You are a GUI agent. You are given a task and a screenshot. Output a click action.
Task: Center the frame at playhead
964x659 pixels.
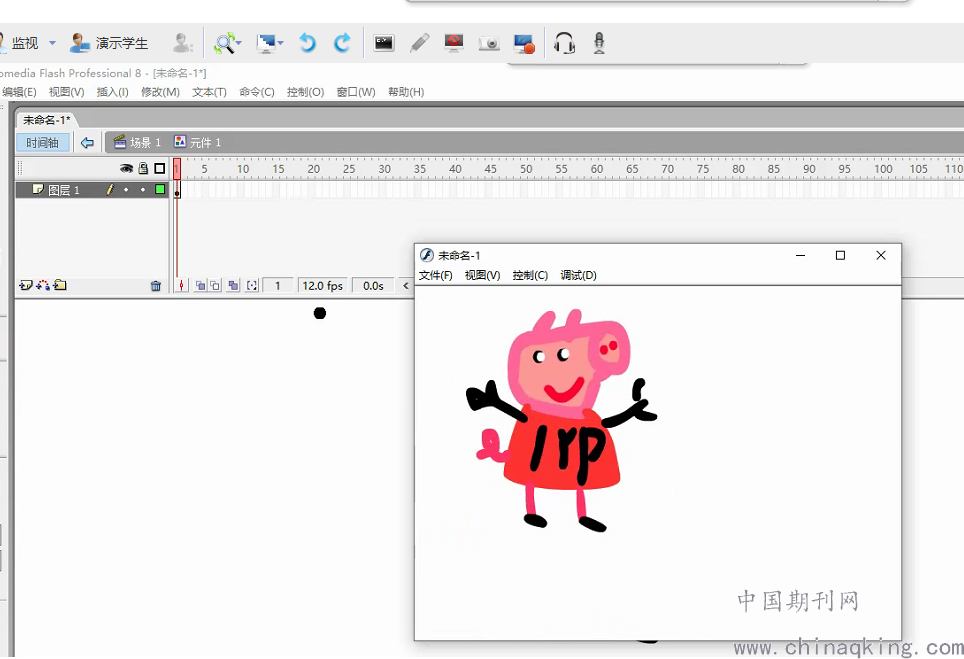click(181, 286)
